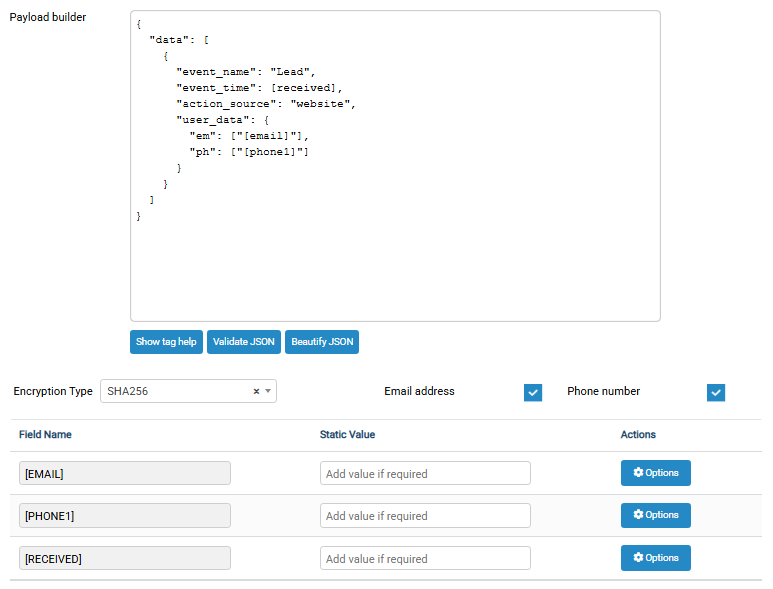Open Options for the [PHONE1] field

coord(656,515)
